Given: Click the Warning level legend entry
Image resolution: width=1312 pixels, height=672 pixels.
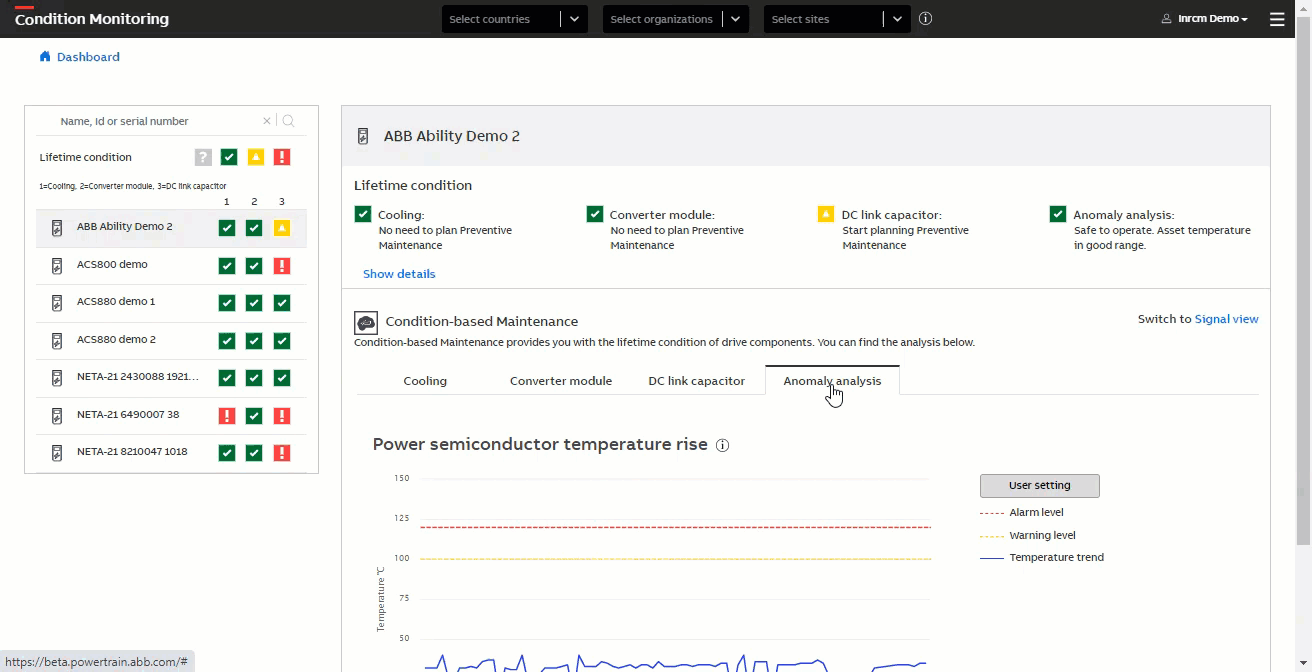Looking at the screenshot, I should 1028,536.
